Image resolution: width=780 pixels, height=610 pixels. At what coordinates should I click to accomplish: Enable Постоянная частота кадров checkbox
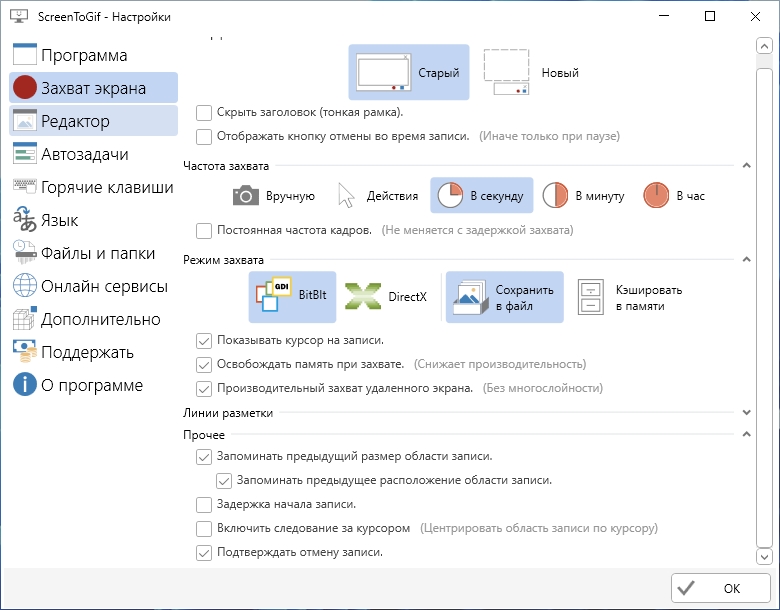click(204, 230)
